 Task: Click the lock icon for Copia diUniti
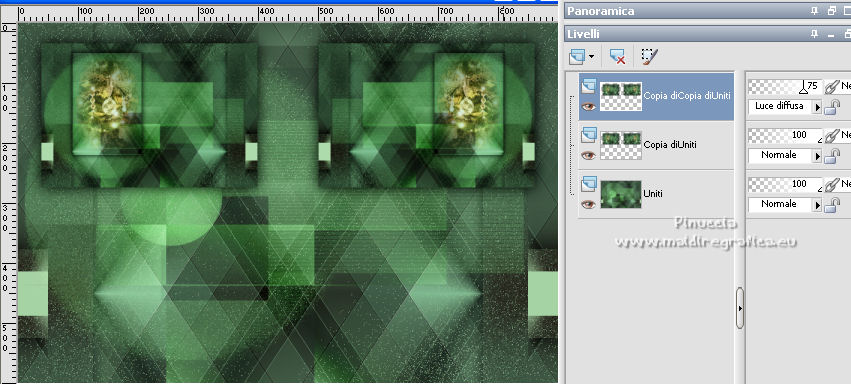(x=832, y=157)
